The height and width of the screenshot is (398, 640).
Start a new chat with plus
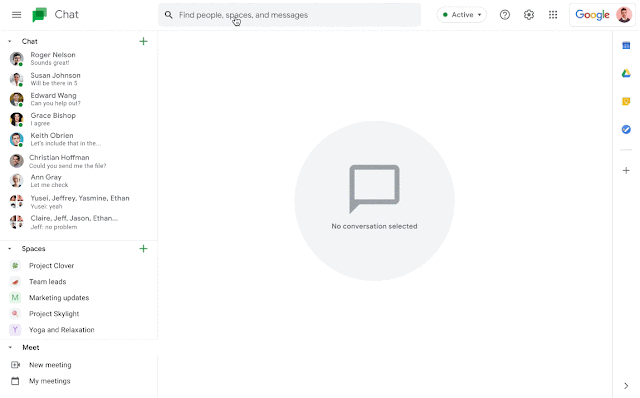click(143, 41)
